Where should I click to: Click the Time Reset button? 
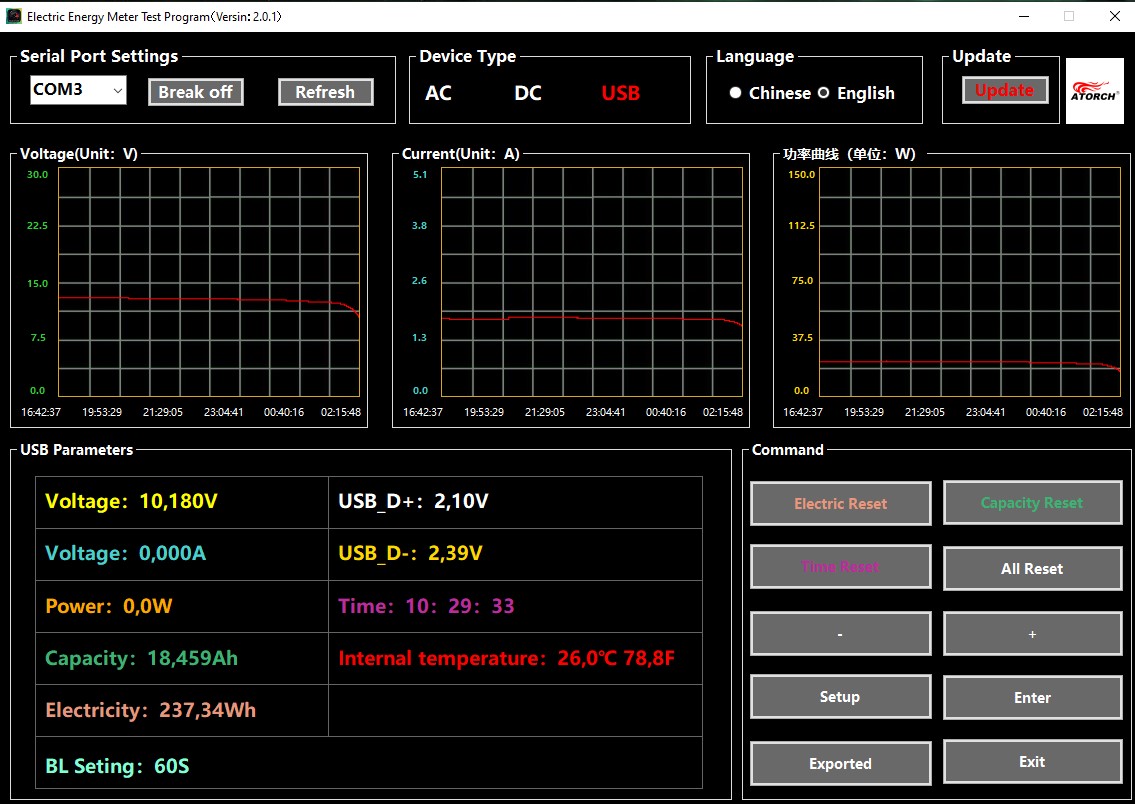(840, 567)
